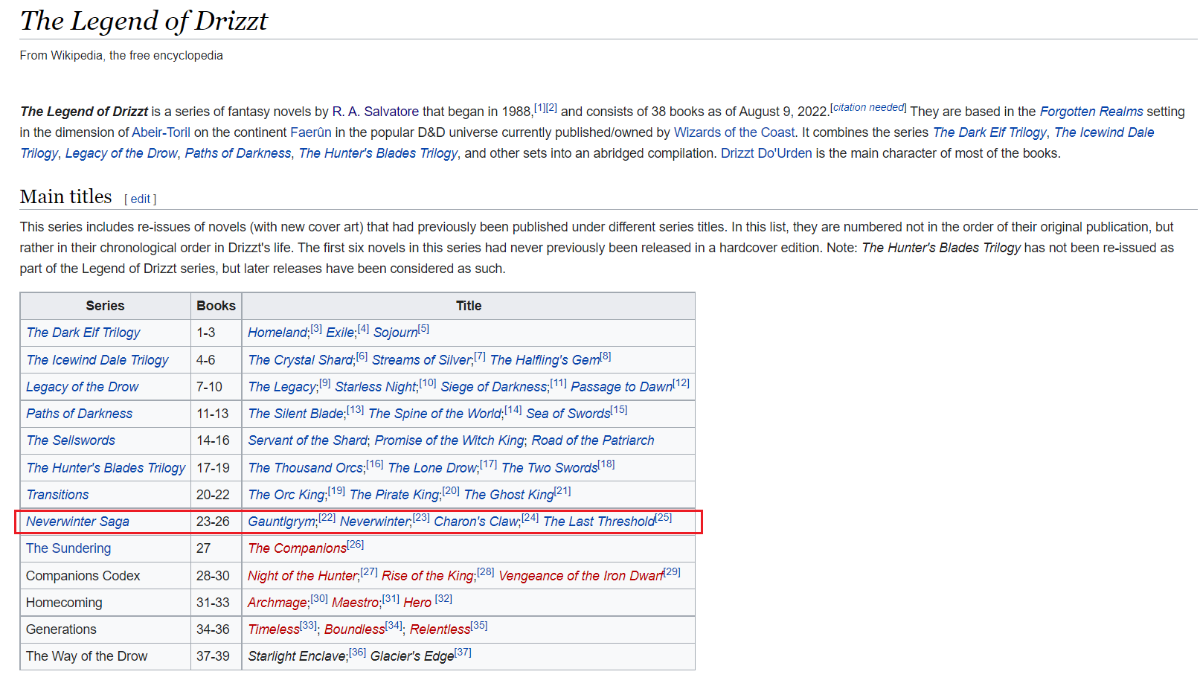Image resolution: width=1200 pixels, height=686 pixels.
Task: Click the Siege of Darkness title
Action: (x=494, y=386)
